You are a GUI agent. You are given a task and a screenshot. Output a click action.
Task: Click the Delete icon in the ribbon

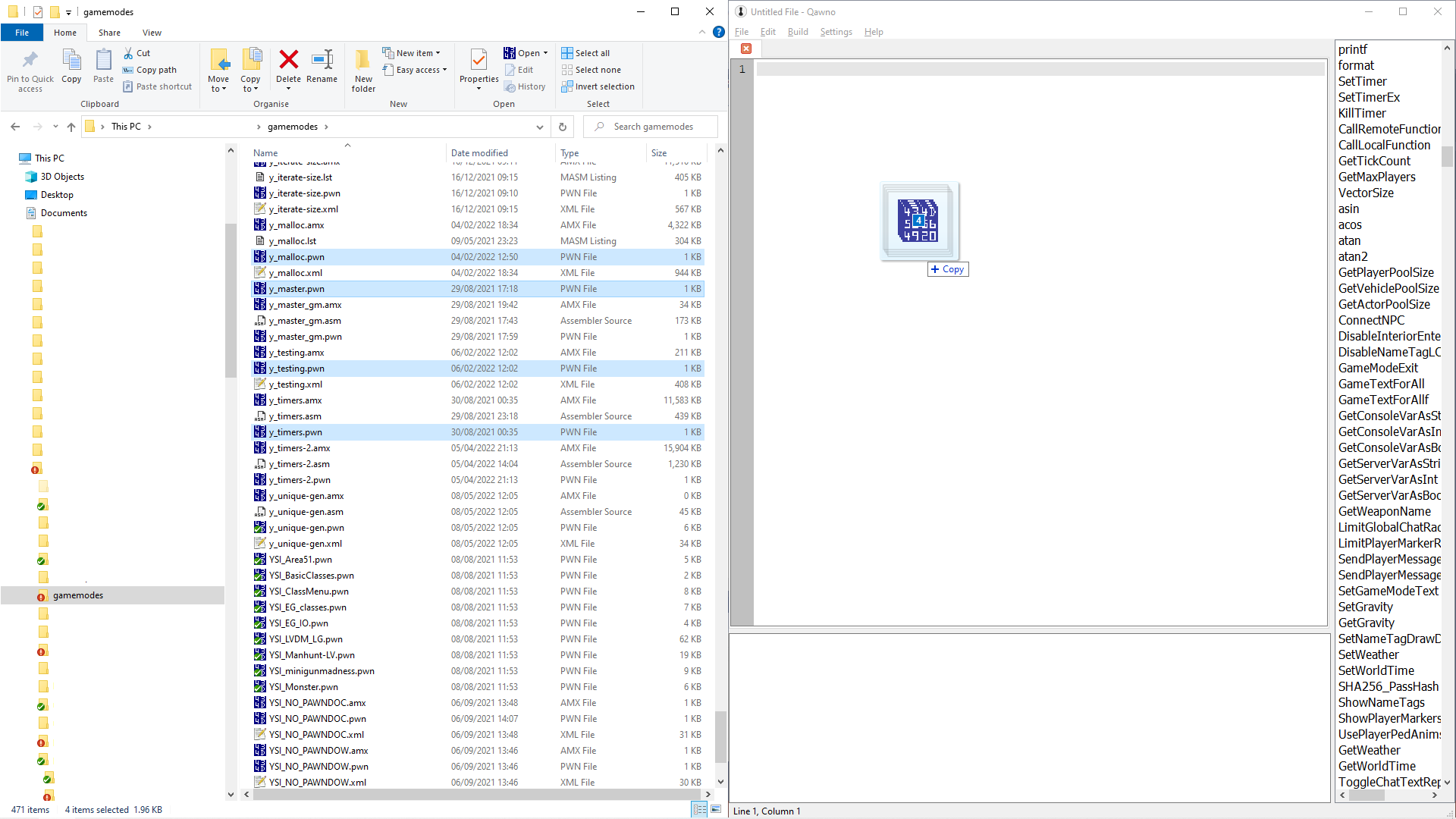(x=288, y=61)
